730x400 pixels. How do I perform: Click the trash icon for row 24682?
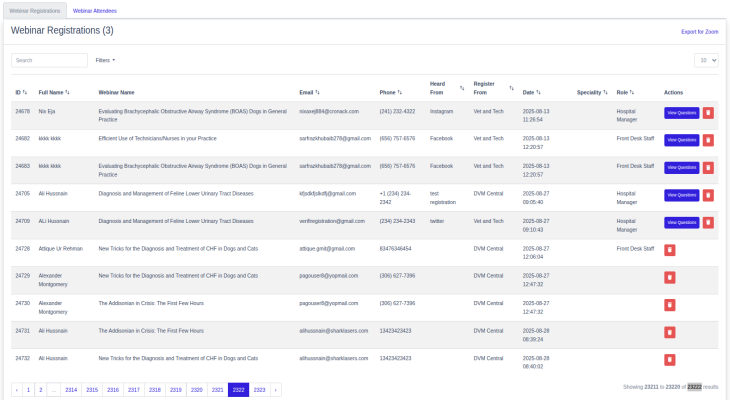coord(708,140)
